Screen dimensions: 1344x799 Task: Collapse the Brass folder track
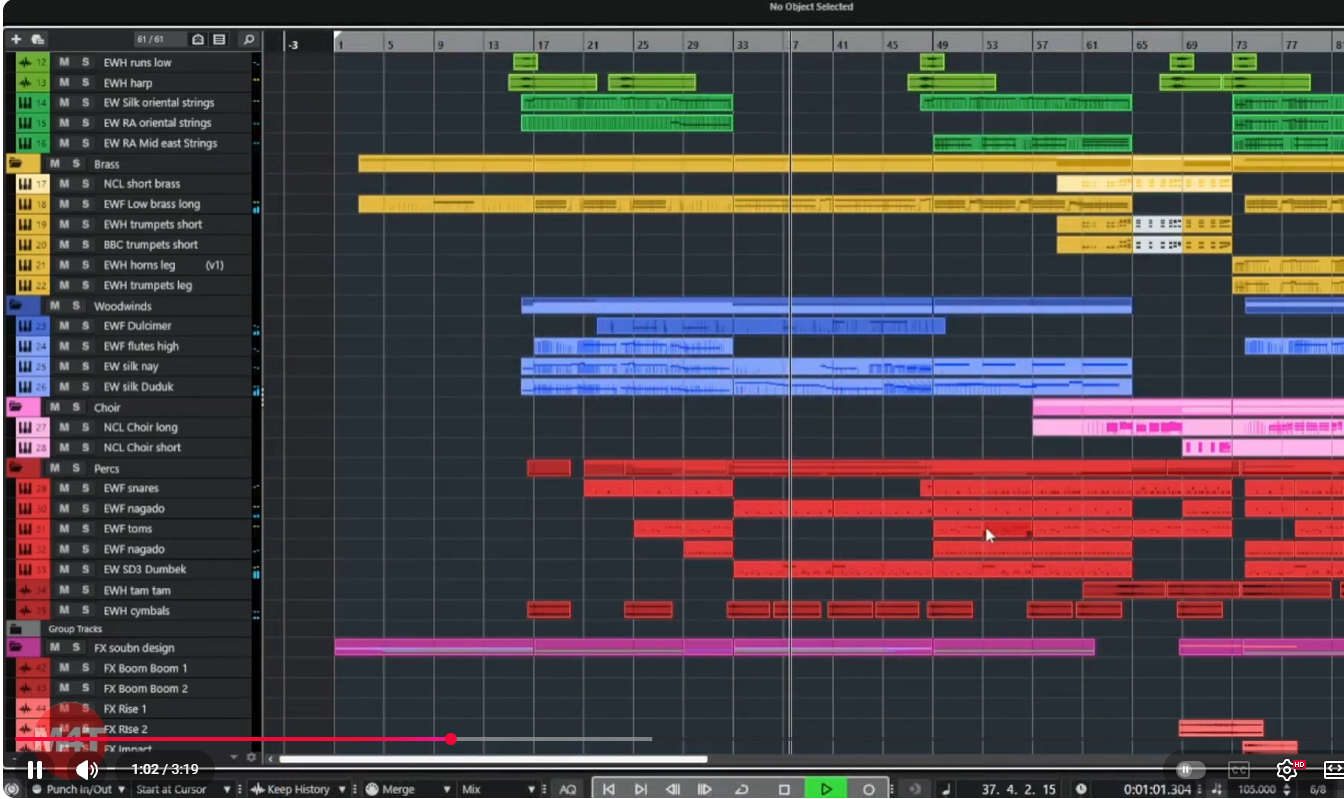[17, 164]
